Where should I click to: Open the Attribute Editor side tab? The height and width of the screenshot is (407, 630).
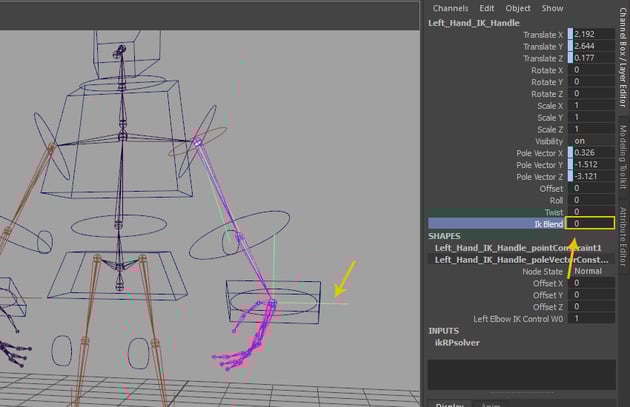[x=623, y=237]
